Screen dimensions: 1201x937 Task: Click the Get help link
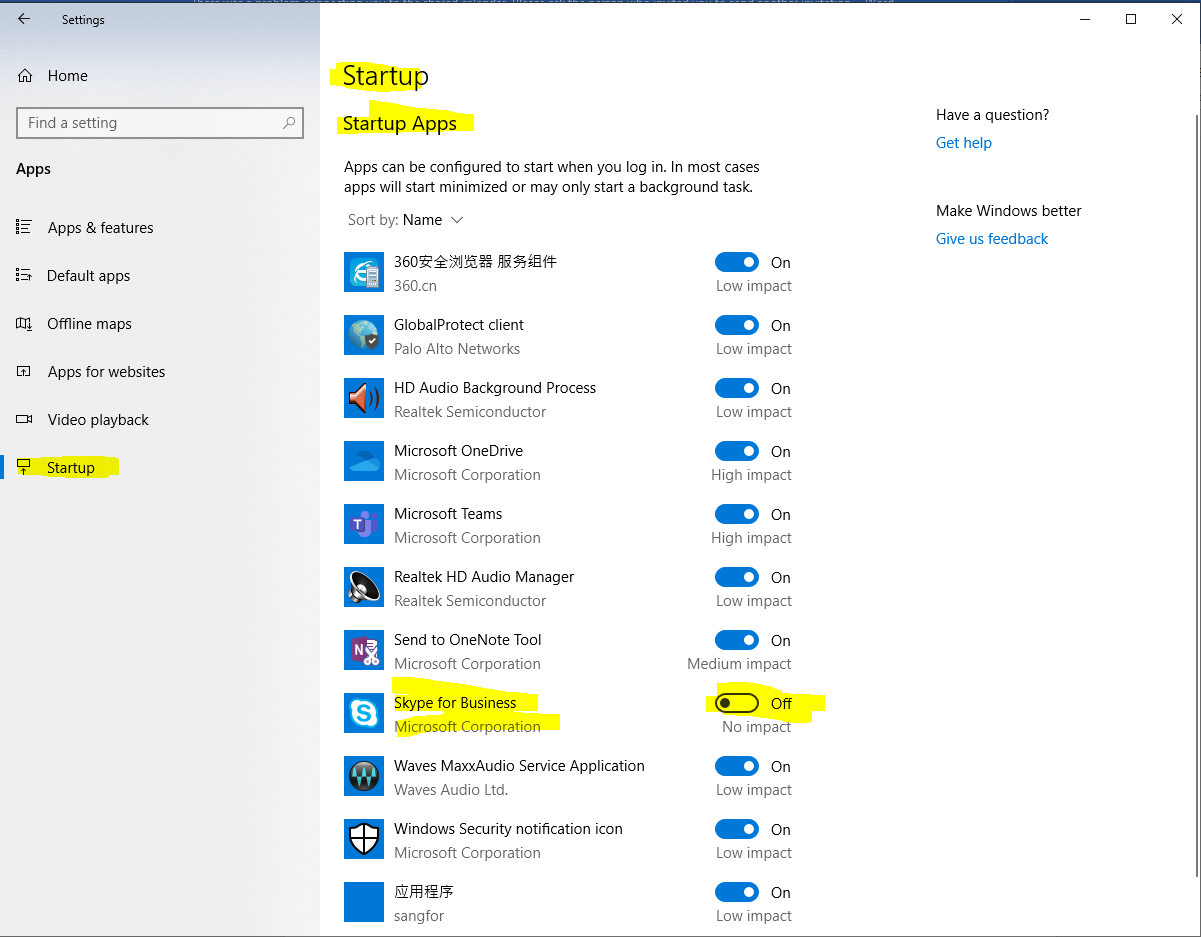pos(964,143)
